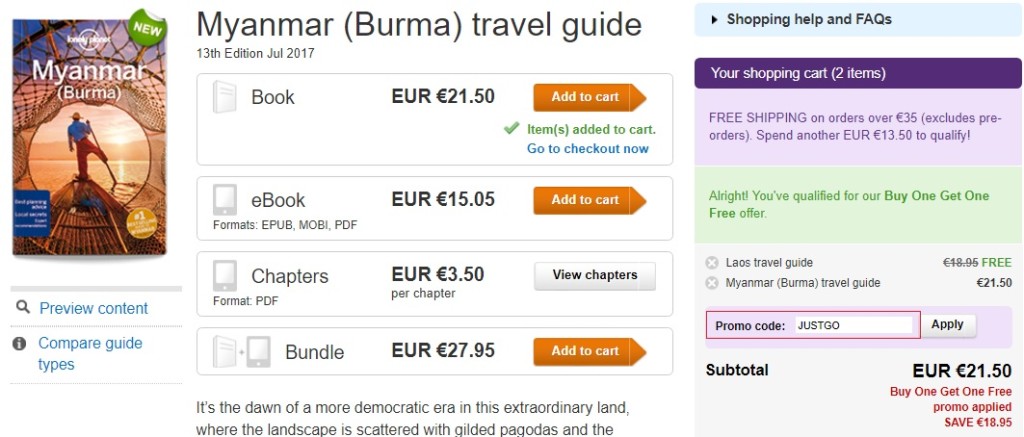Click into the Promo code field

(854, 325)
